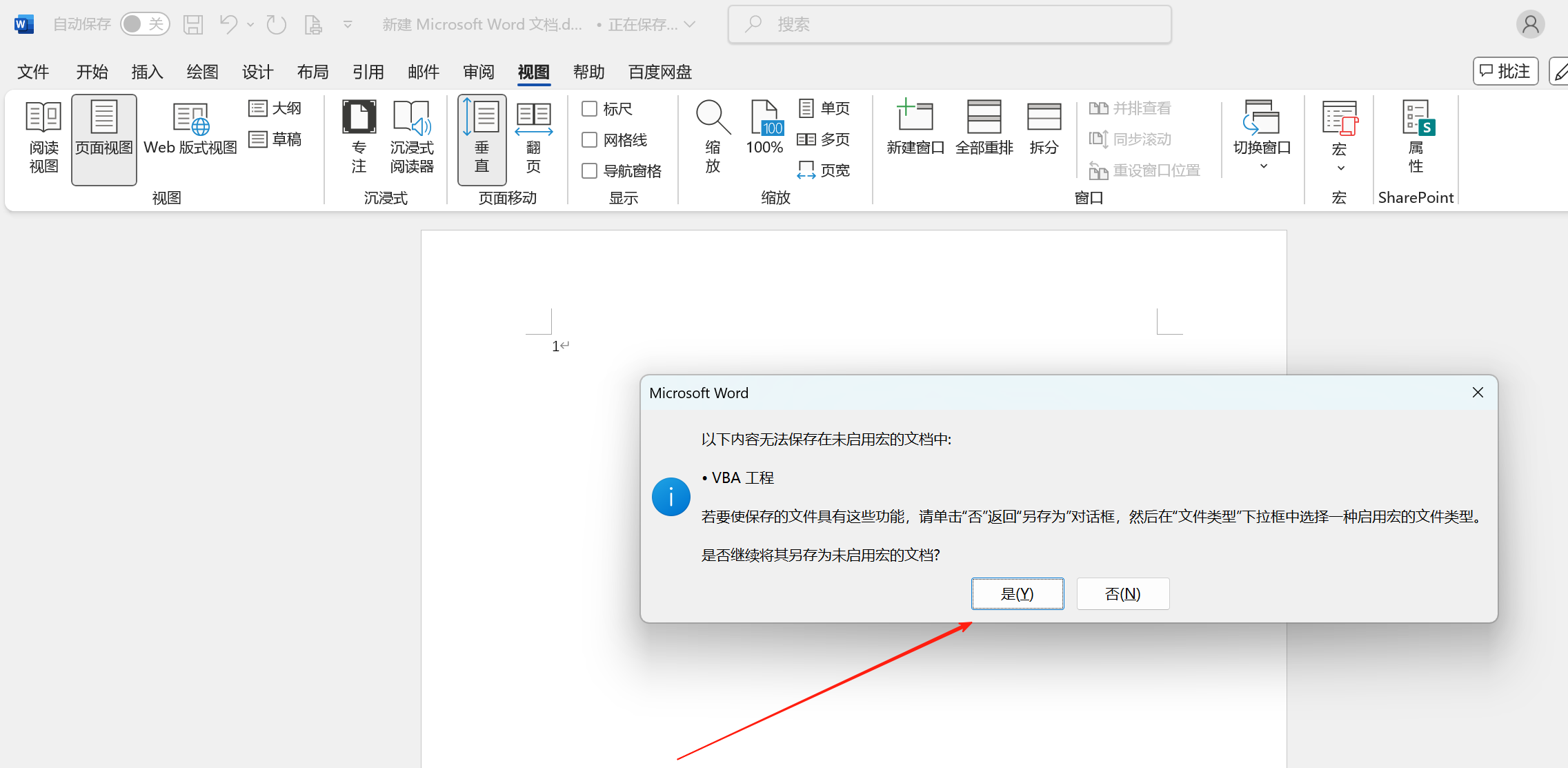Screen dimensions: 1568x768
Task: Click the active View (视图) tab
Action: [x=534, y=72]
